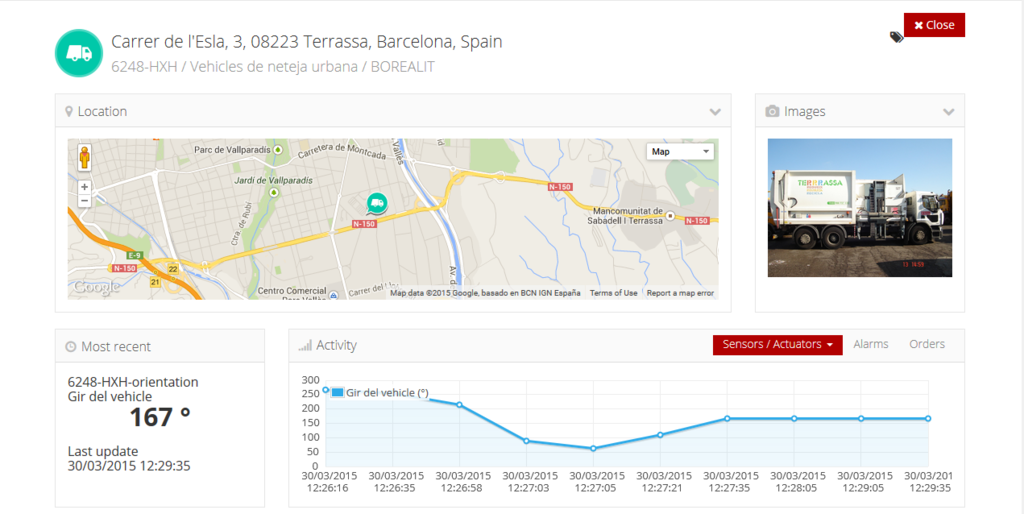Click the 6248-HXH / Vehicles de neteja urbana subtitle
The image size is (1024, 514).
(x=273, y=67)
